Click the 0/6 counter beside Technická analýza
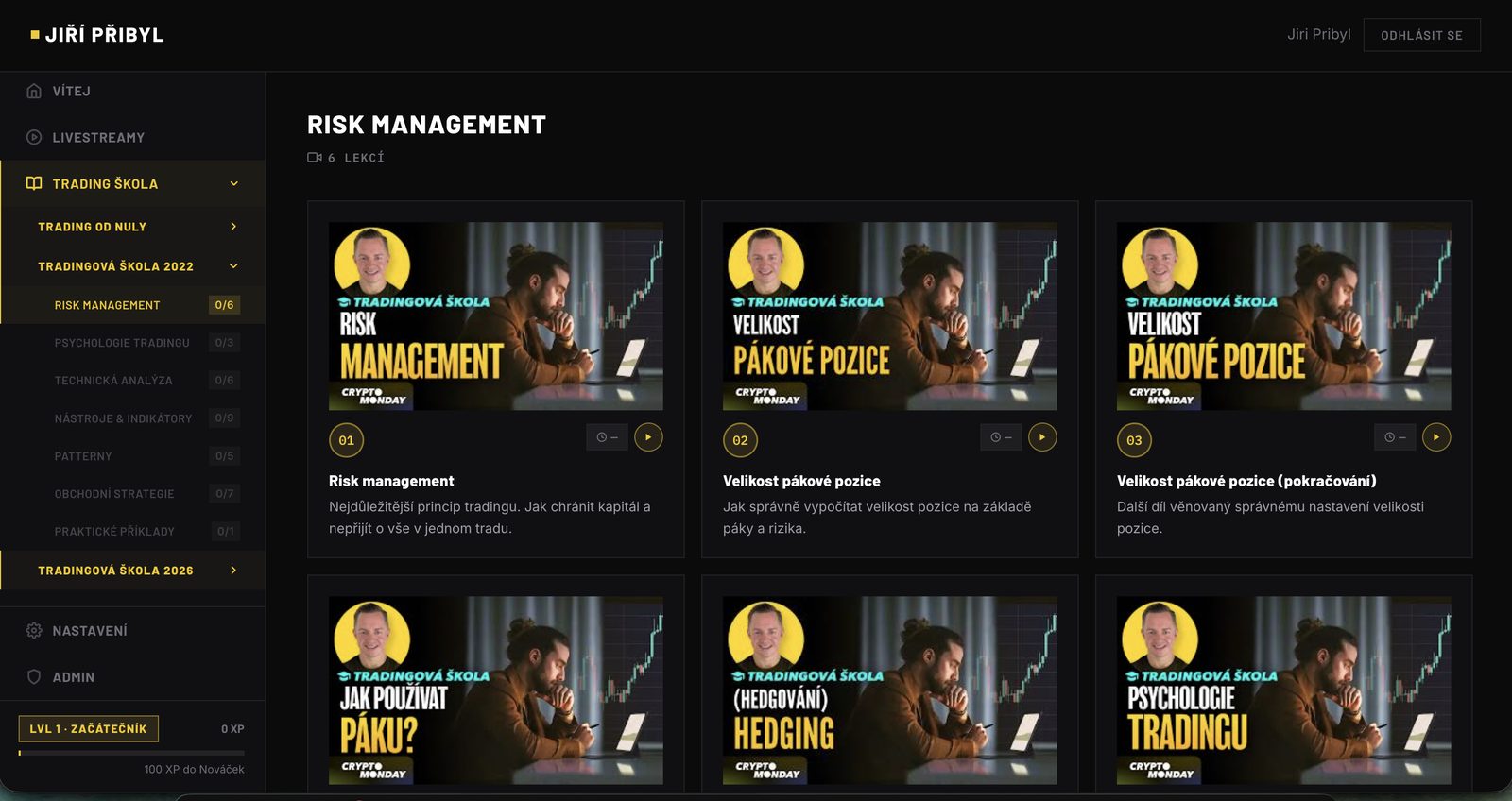1512x801 pixels. pyautogui.click(x=224, y=381)
